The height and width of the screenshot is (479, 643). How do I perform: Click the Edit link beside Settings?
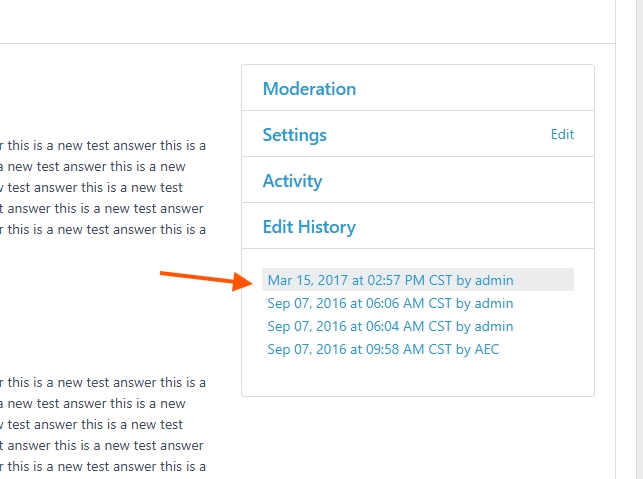click(562, 135)
